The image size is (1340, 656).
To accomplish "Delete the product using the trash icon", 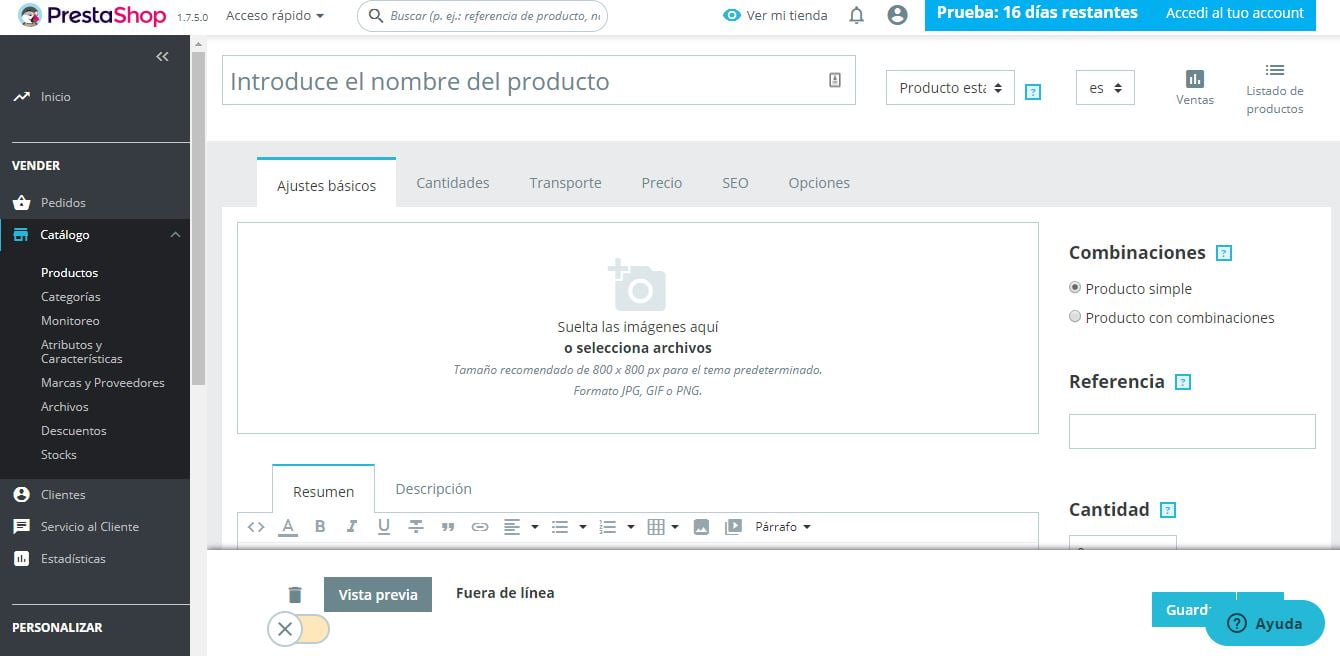I will pos(295,593).
